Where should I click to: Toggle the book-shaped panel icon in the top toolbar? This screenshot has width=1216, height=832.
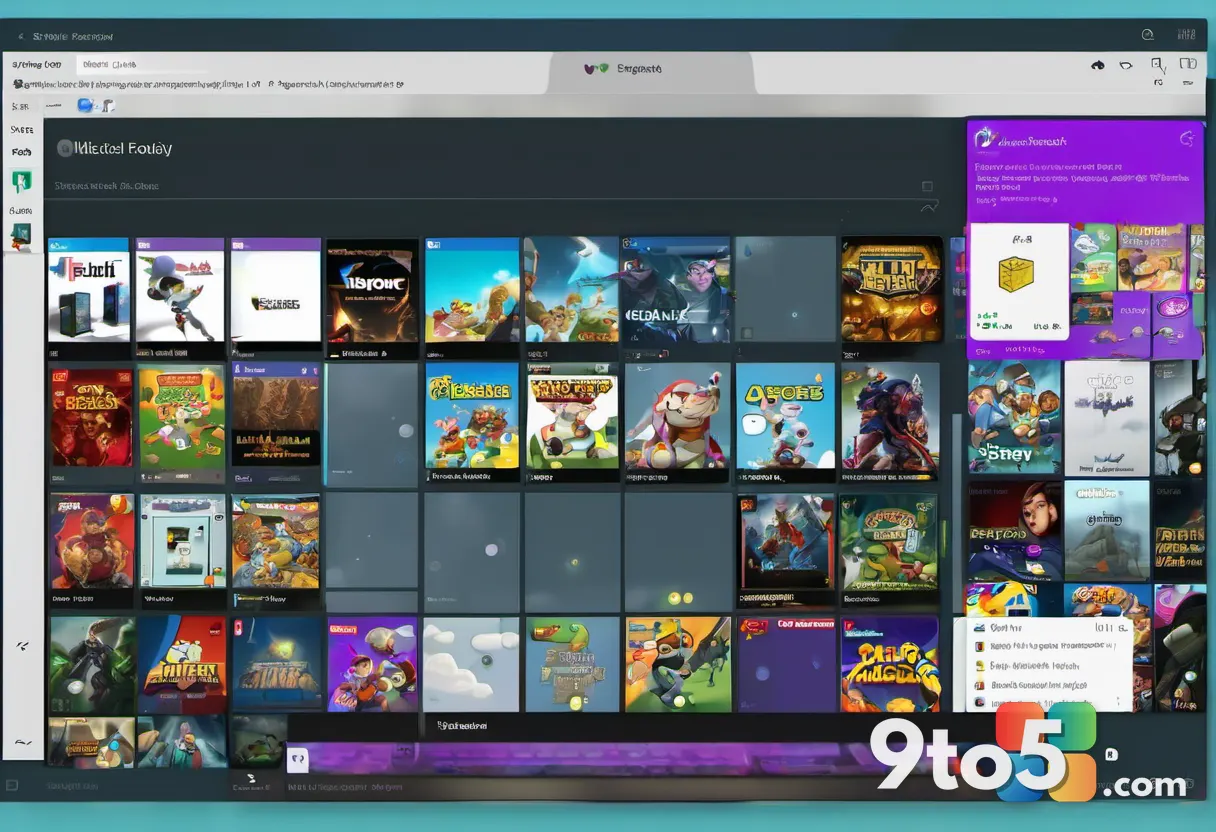[1187, 64]
